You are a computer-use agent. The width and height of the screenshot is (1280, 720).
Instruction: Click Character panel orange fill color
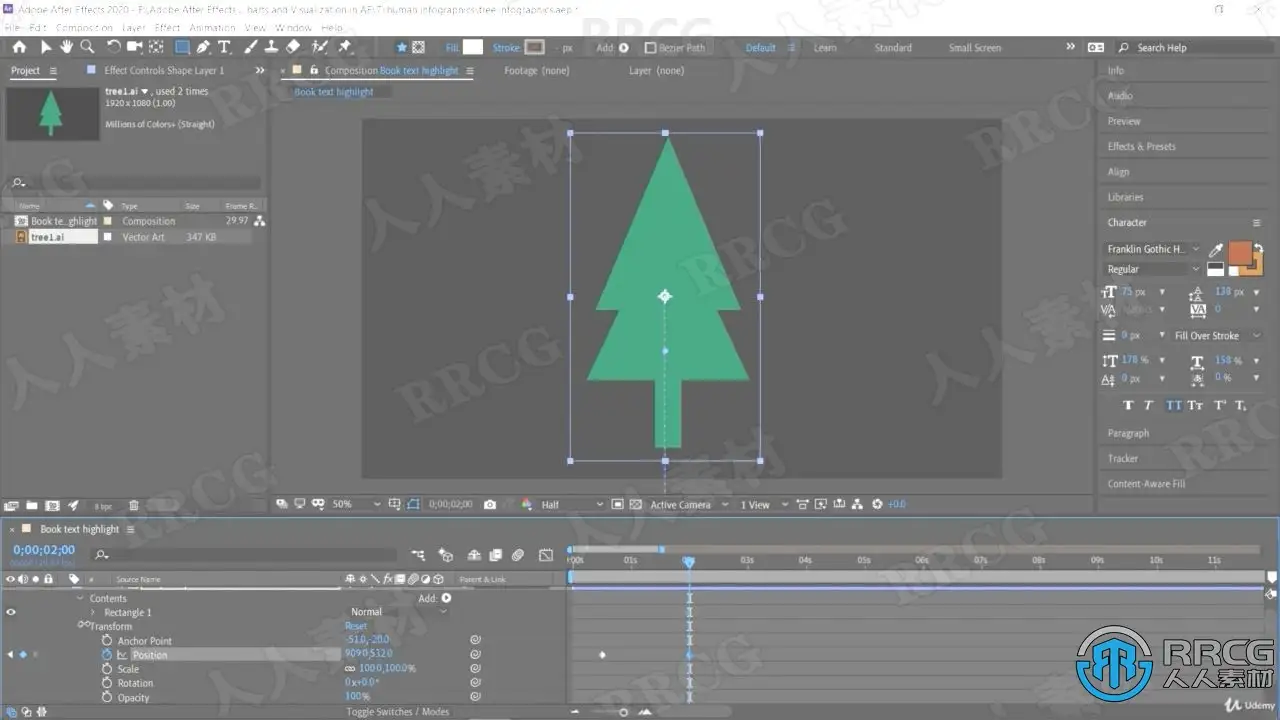point(1239,254)
